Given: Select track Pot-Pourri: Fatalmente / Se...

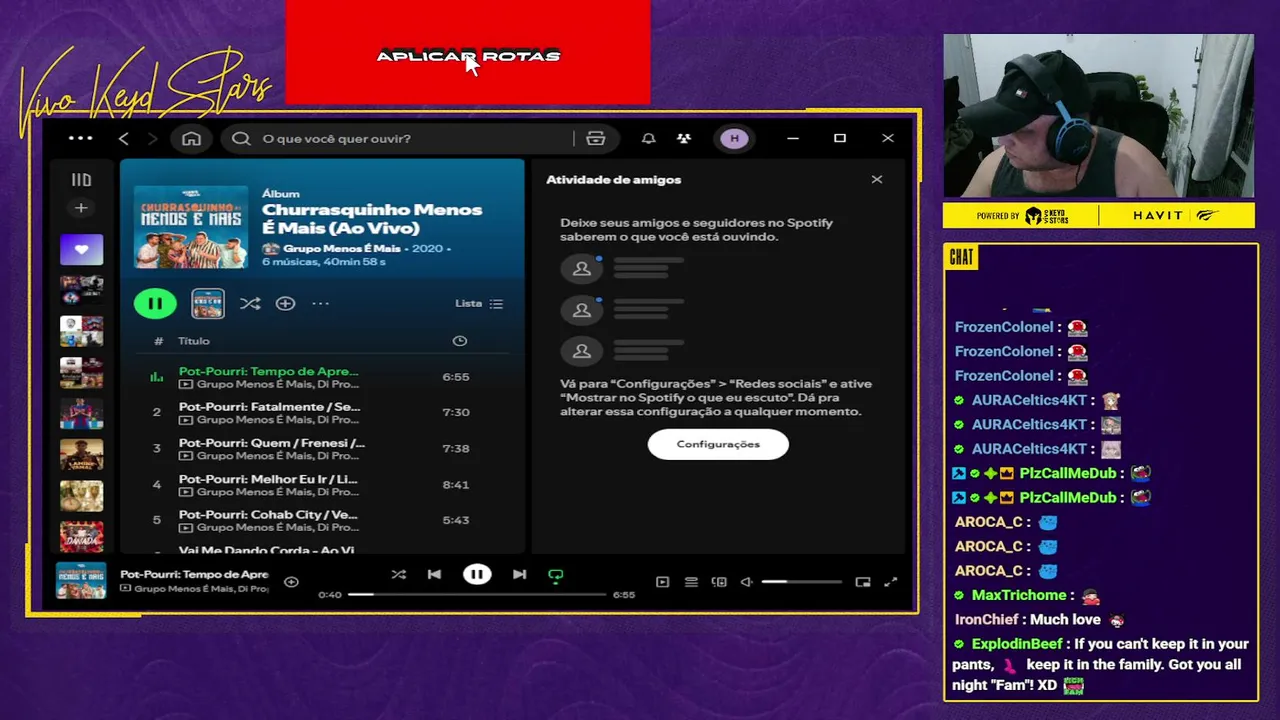Looking at the screenshot, I should pos(269,407).
